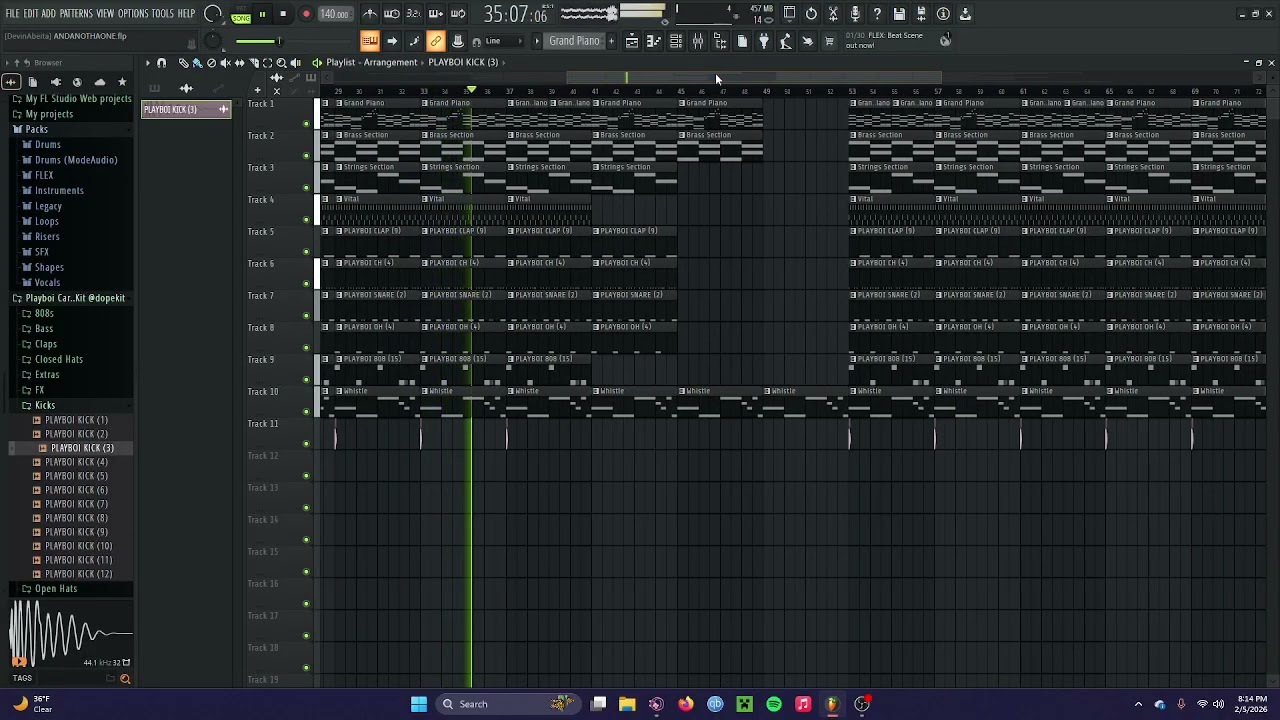Toggle mute switch for Track 16
The height and width of the screenshot is (720, 1280).
click(x=306, y=604)
